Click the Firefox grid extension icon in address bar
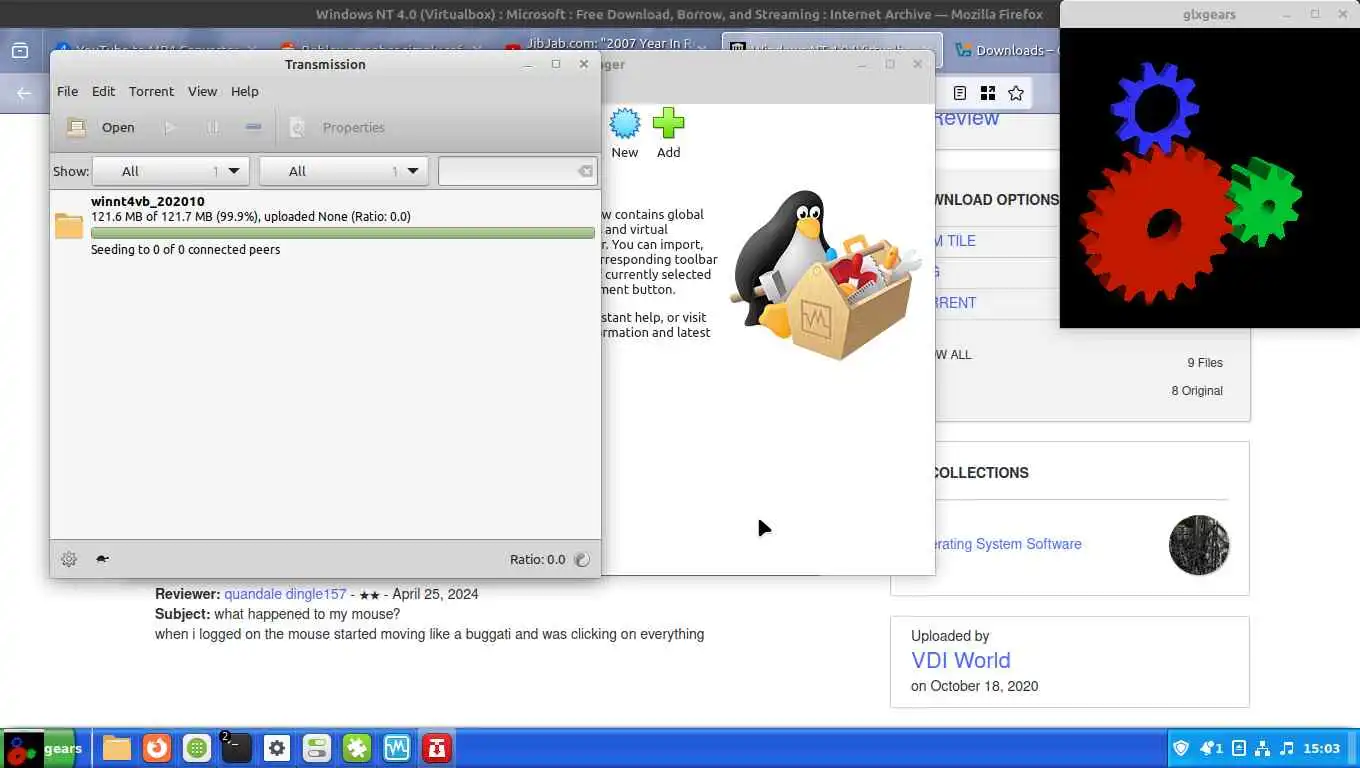 [x=988, y=93]
